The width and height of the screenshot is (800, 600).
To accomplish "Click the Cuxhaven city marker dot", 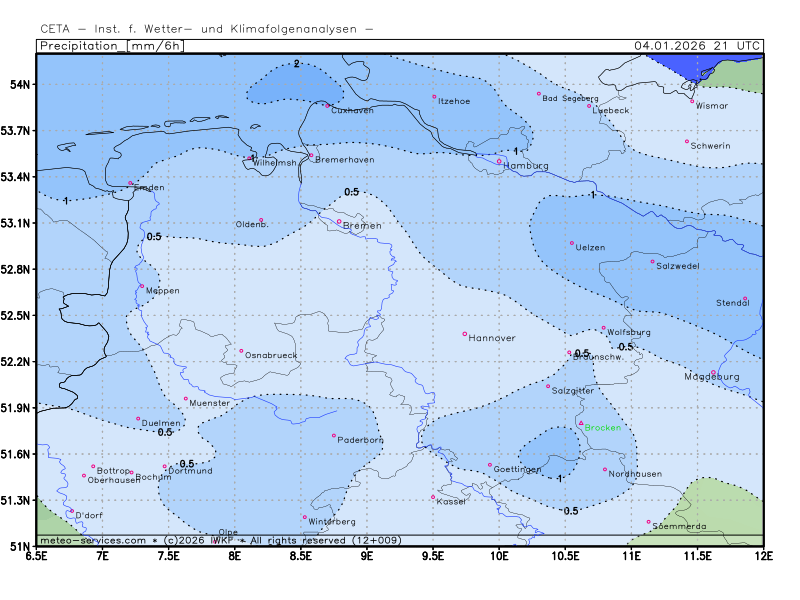I will (327, 105).
